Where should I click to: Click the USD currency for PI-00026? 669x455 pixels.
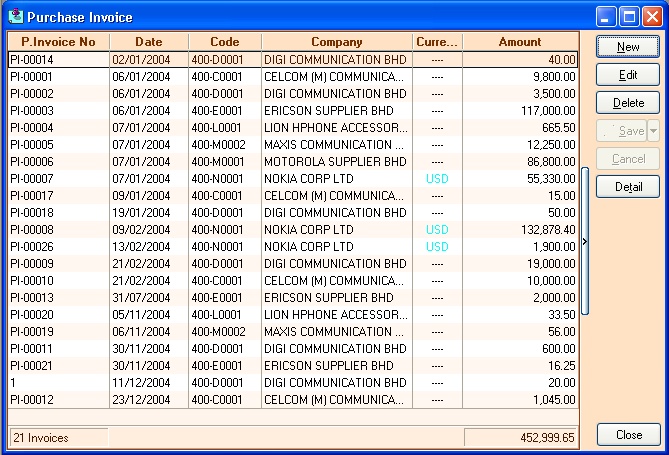(437, 247)
